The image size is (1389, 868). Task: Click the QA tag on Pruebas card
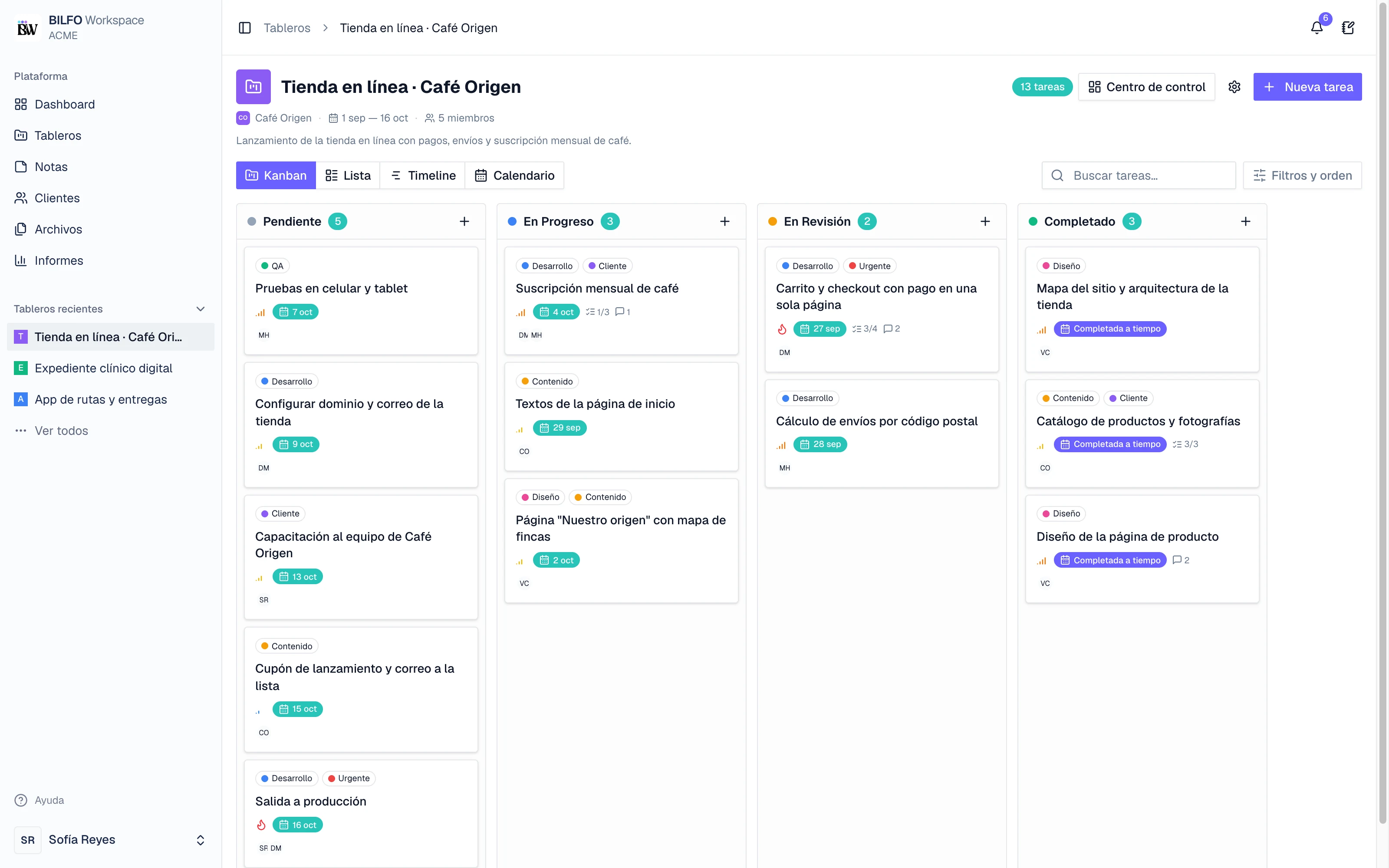(273, 266)
